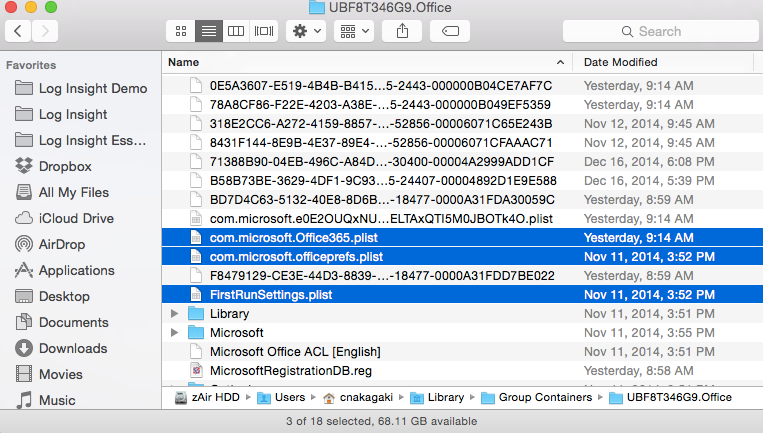This screenshot has height=433, width=763.
Task: Click the com.microsoft.Office365.plist file icon
Action: coord(196,237)
